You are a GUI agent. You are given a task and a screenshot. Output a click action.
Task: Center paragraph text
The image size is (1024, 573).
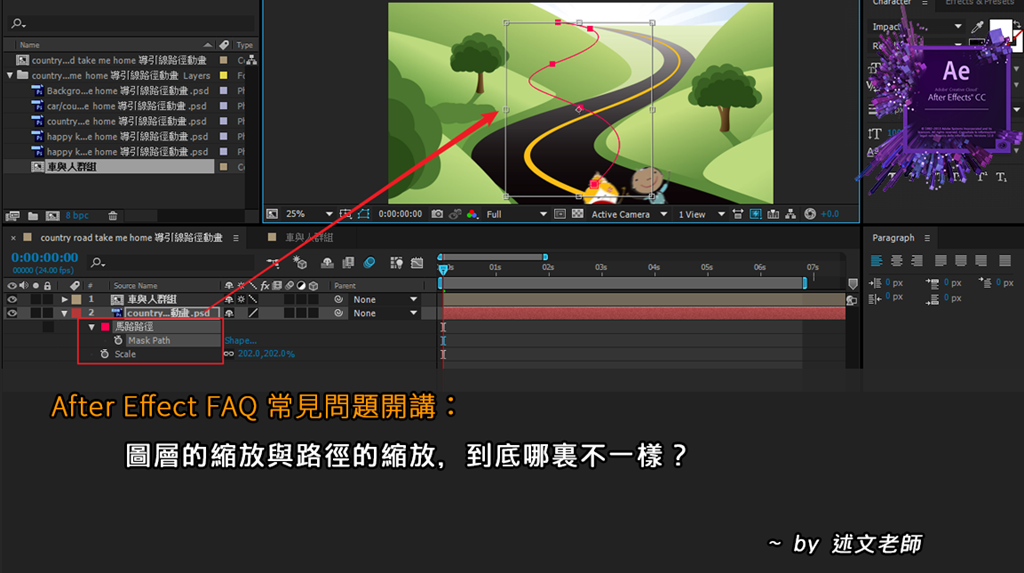click(897, 261)
